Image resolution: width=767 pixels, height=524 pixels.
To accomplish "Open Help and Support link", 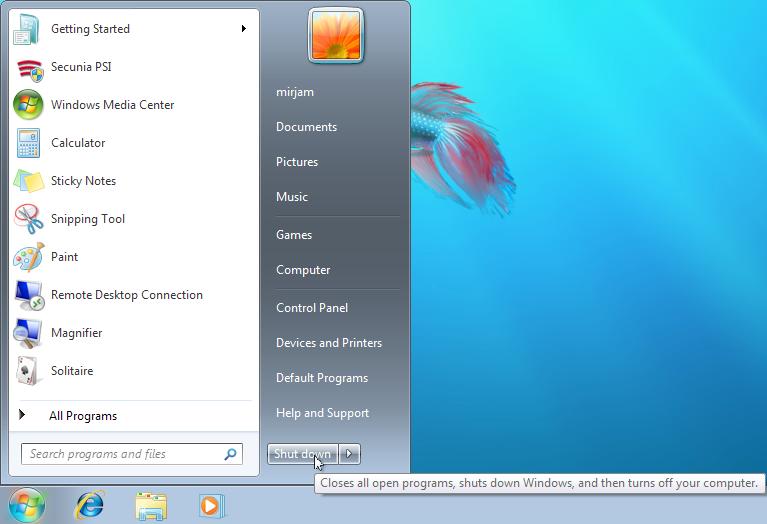I will (322, 413).
